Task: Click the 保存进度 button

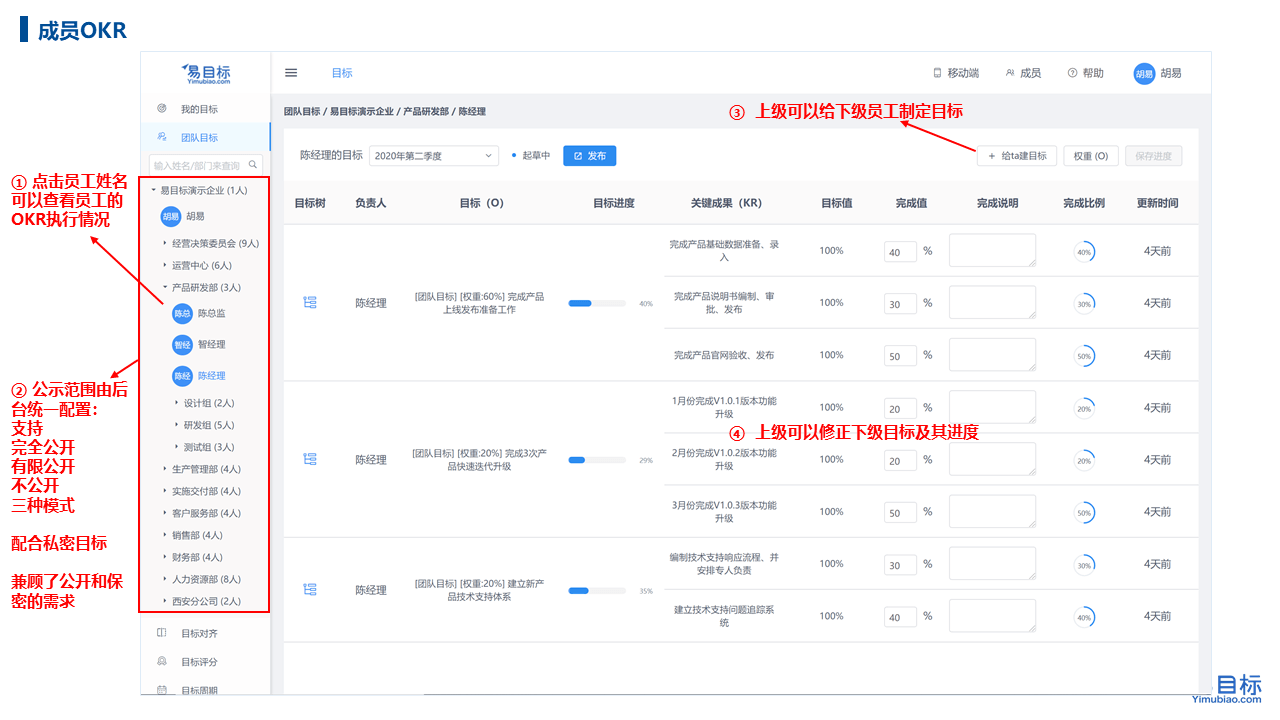Action: click(x=1153, y=156)
